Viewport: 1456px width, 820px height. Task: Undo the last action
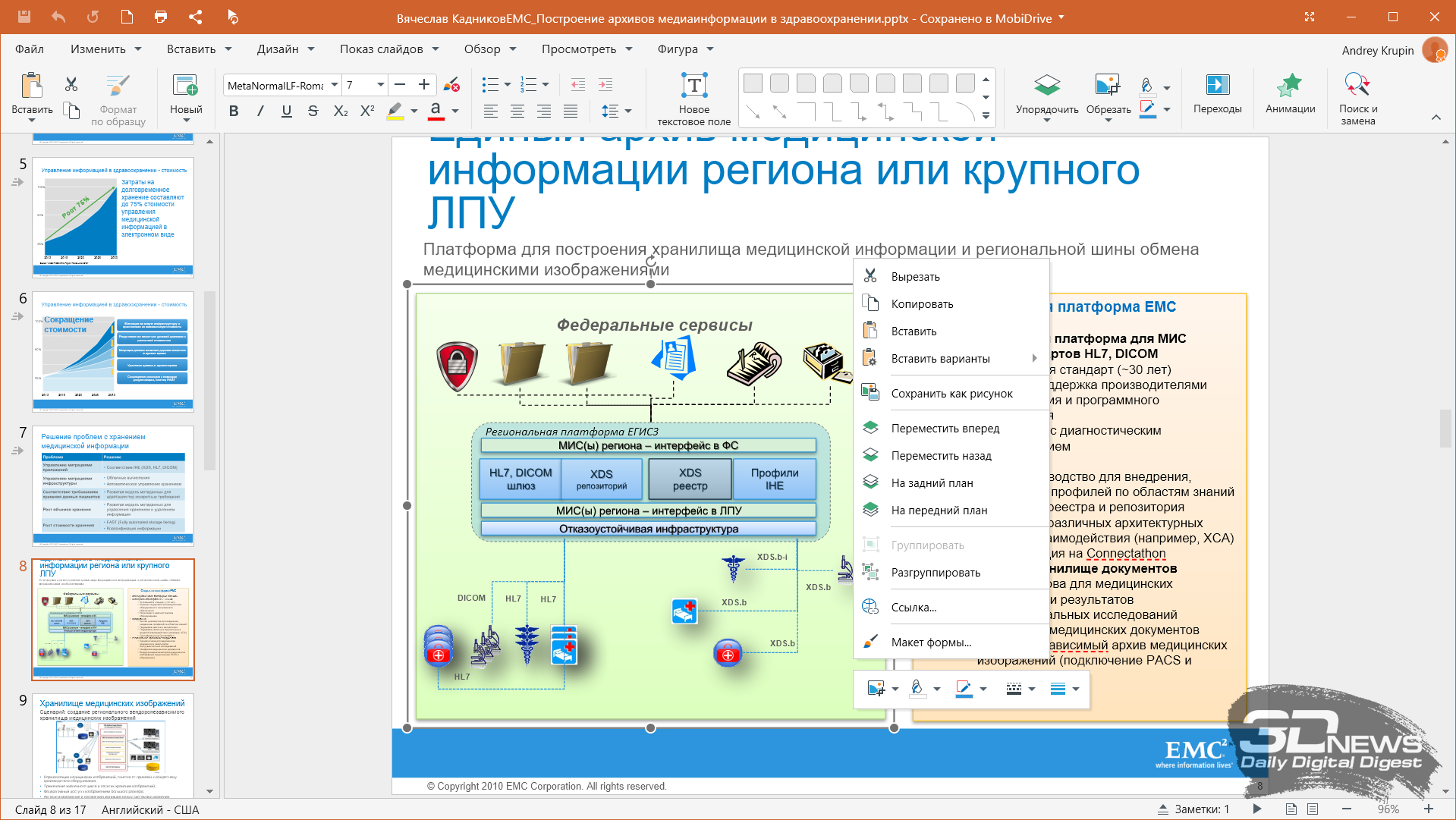pos(58,17)
